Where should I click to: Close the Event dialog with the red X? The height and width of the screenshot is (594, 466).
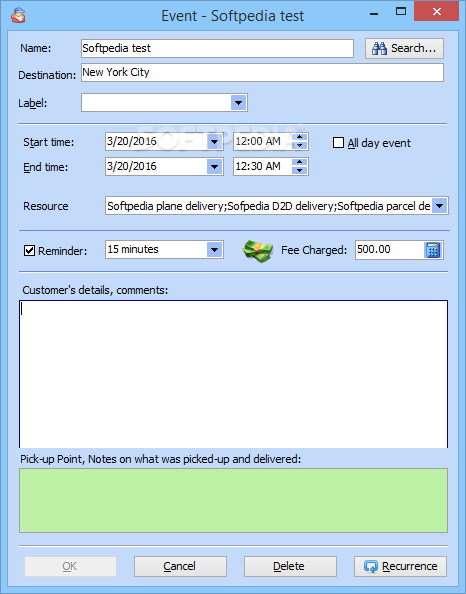[437, 11]
